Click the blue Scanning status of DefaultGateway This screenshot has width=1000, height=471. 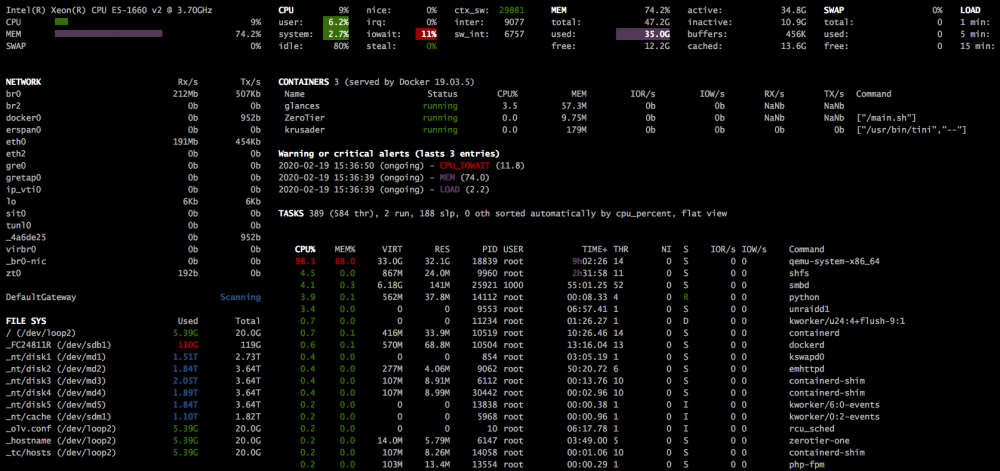(x=240, y=297)
